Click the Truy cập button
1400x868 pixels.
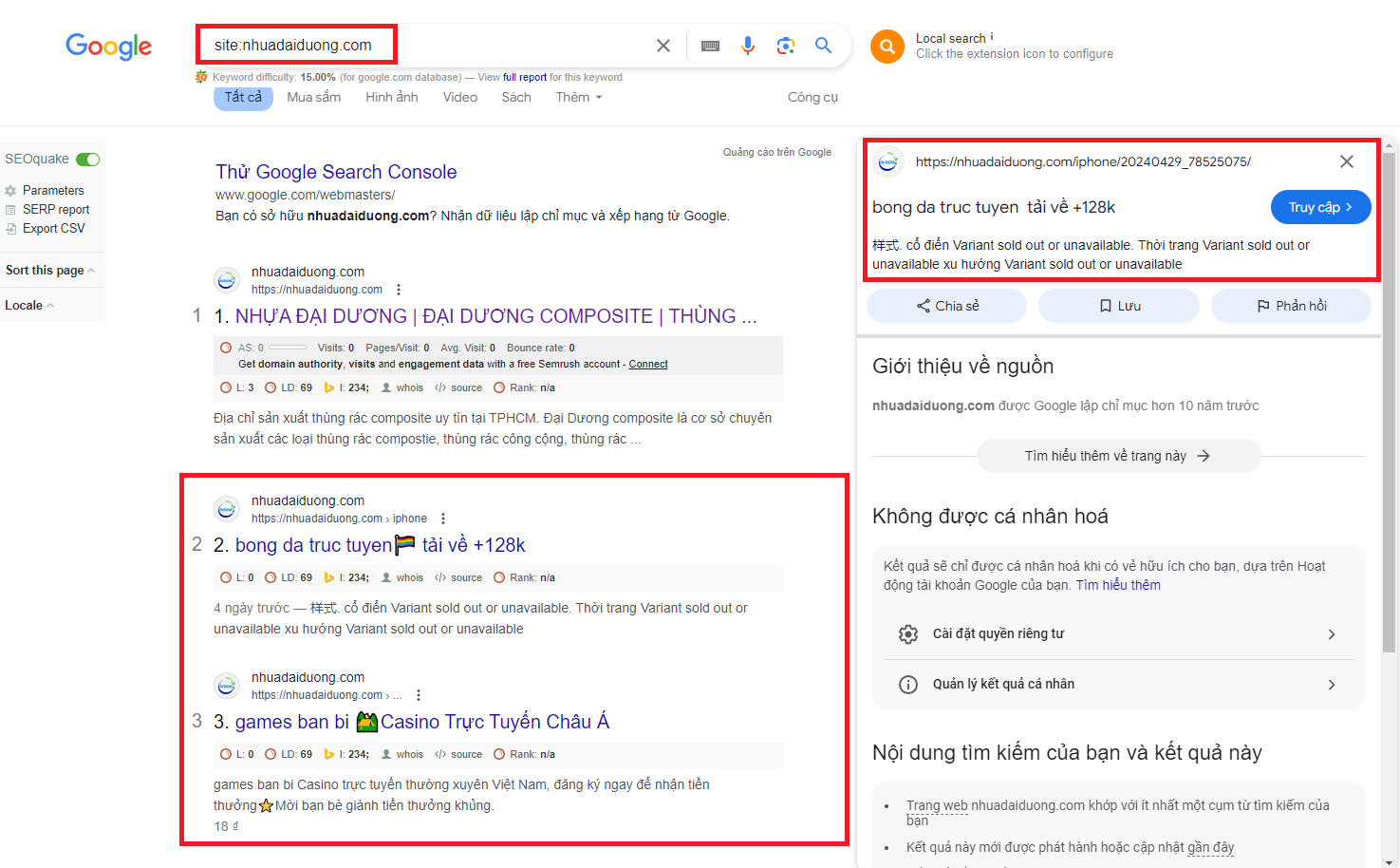point(1320,207)
